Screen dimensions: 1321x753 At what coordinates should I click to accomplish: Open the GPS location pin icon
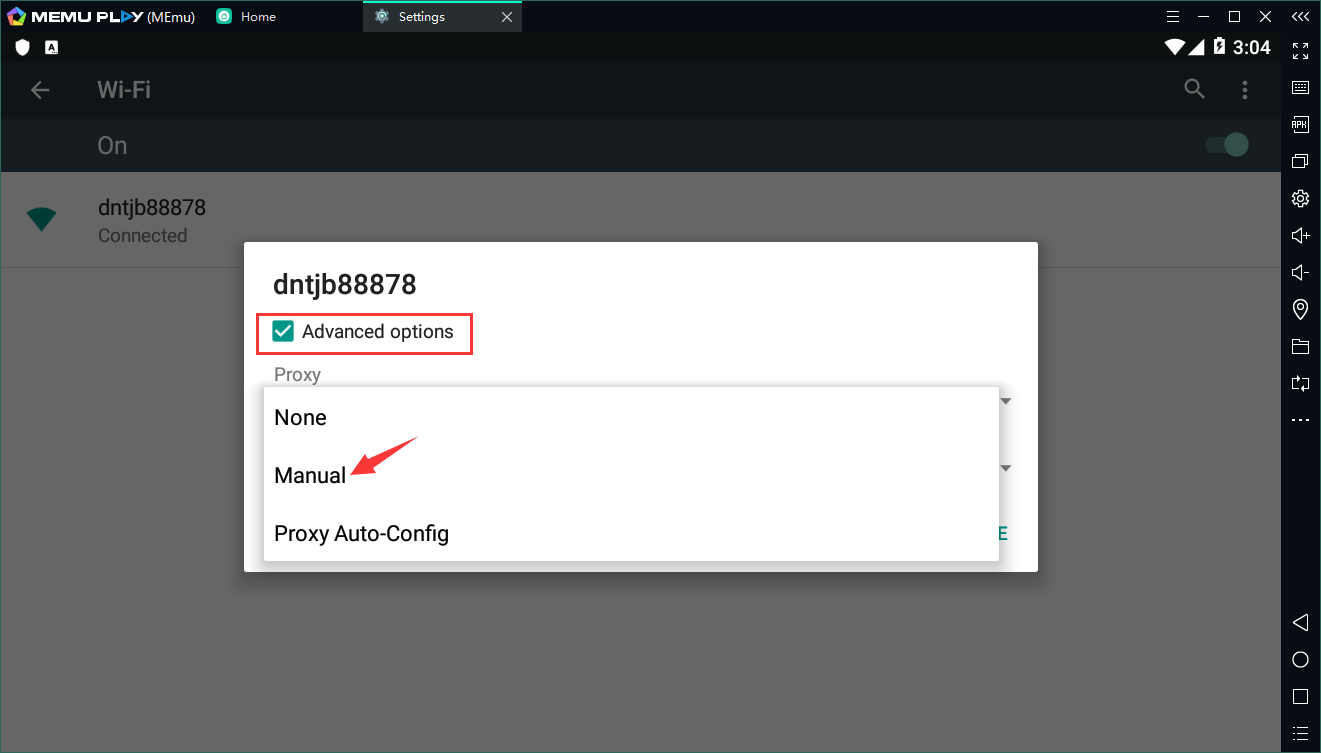[x=1300, y=309]
